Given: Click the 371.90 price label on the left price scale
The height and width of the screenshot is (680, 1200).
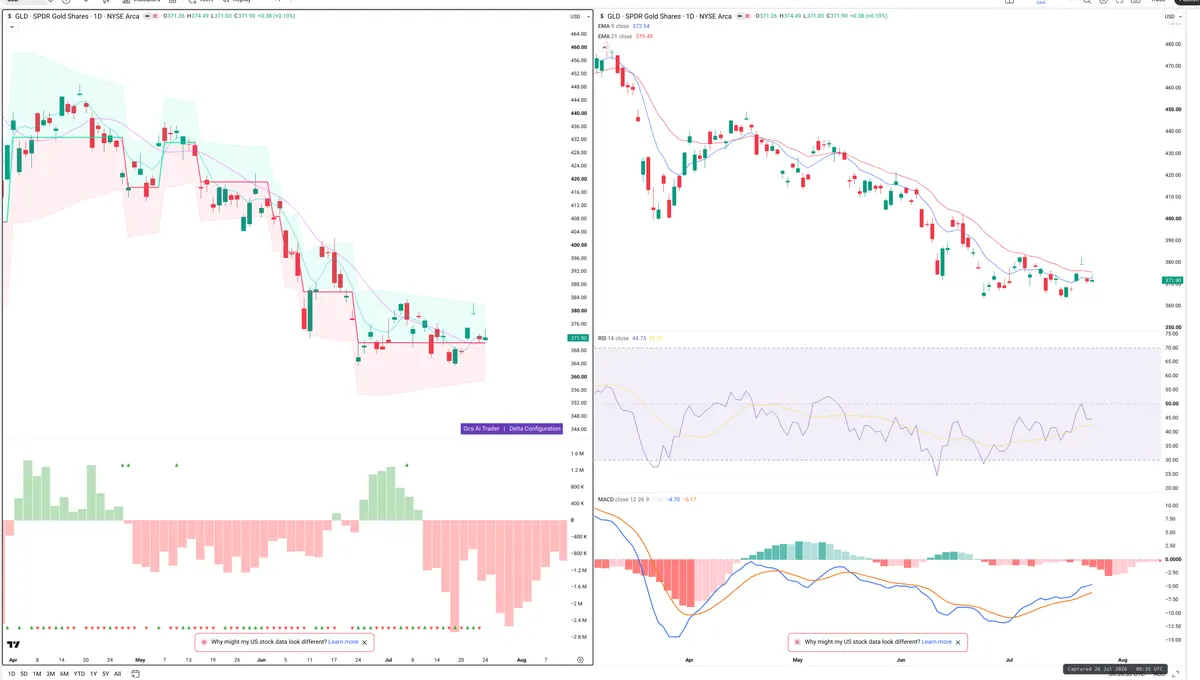Looking at the screenshot, I should point(577,338).
